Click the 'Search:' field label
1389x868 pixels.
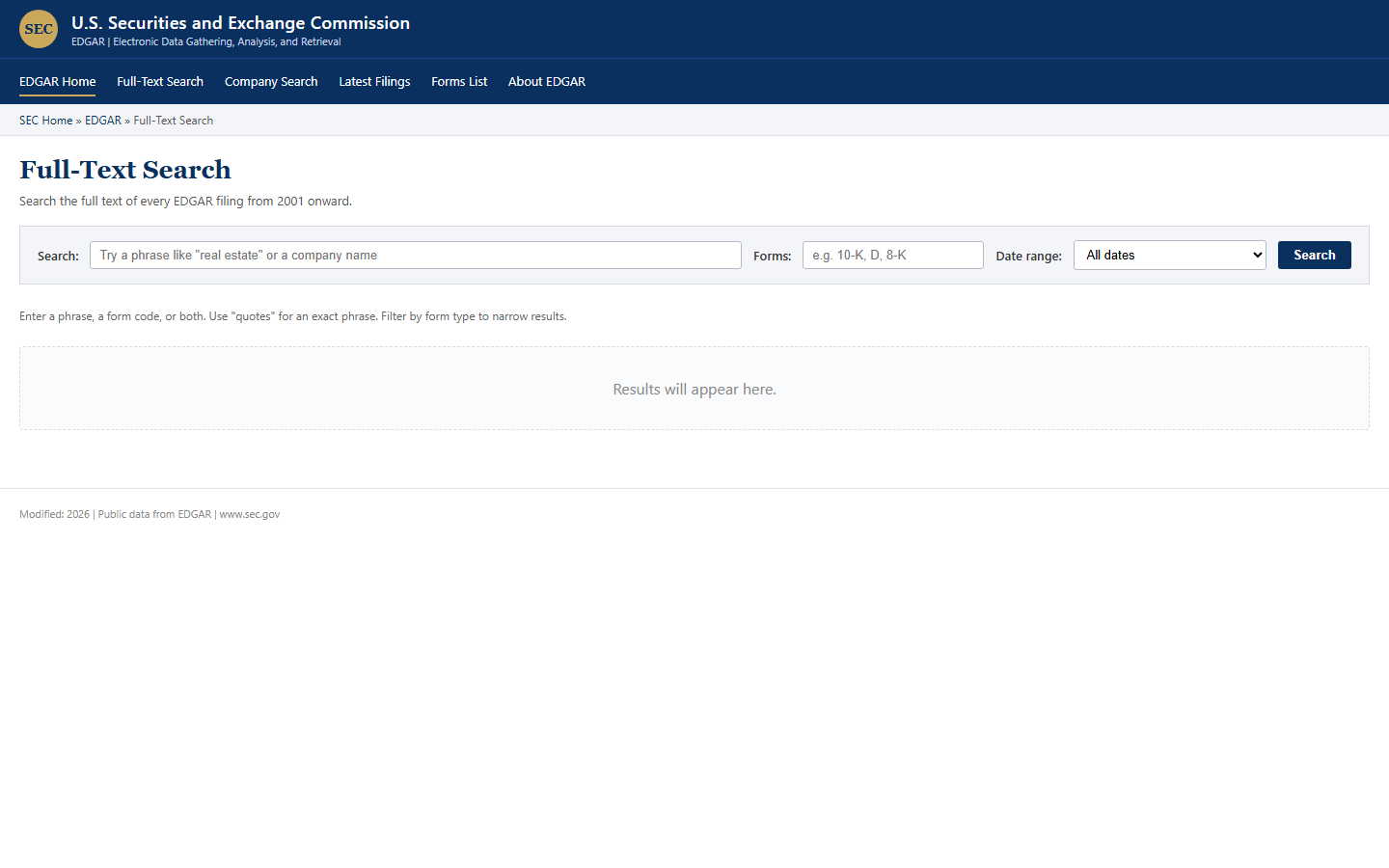(58, 257)
